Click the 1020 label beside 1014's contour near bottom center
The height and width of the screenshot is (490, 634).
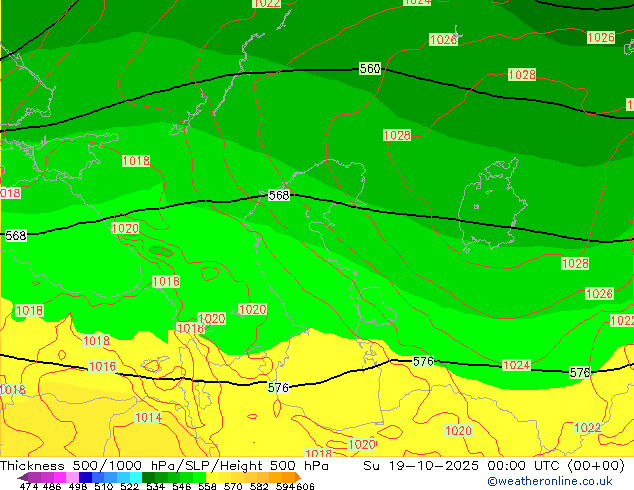pyautogui.click(x=362, y=445)
